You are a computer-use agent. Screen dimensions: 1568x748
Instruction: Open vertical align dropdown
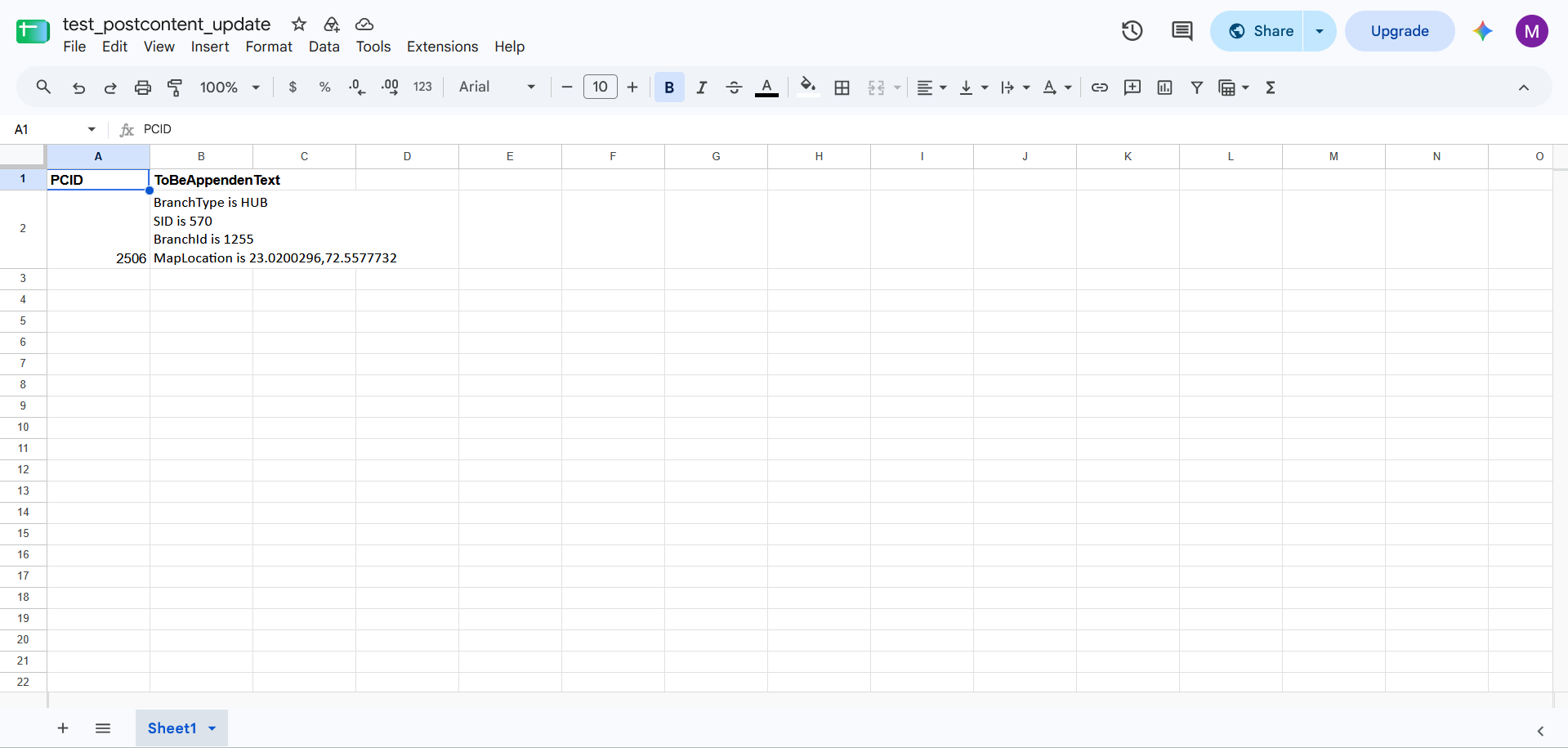[973, 87]
